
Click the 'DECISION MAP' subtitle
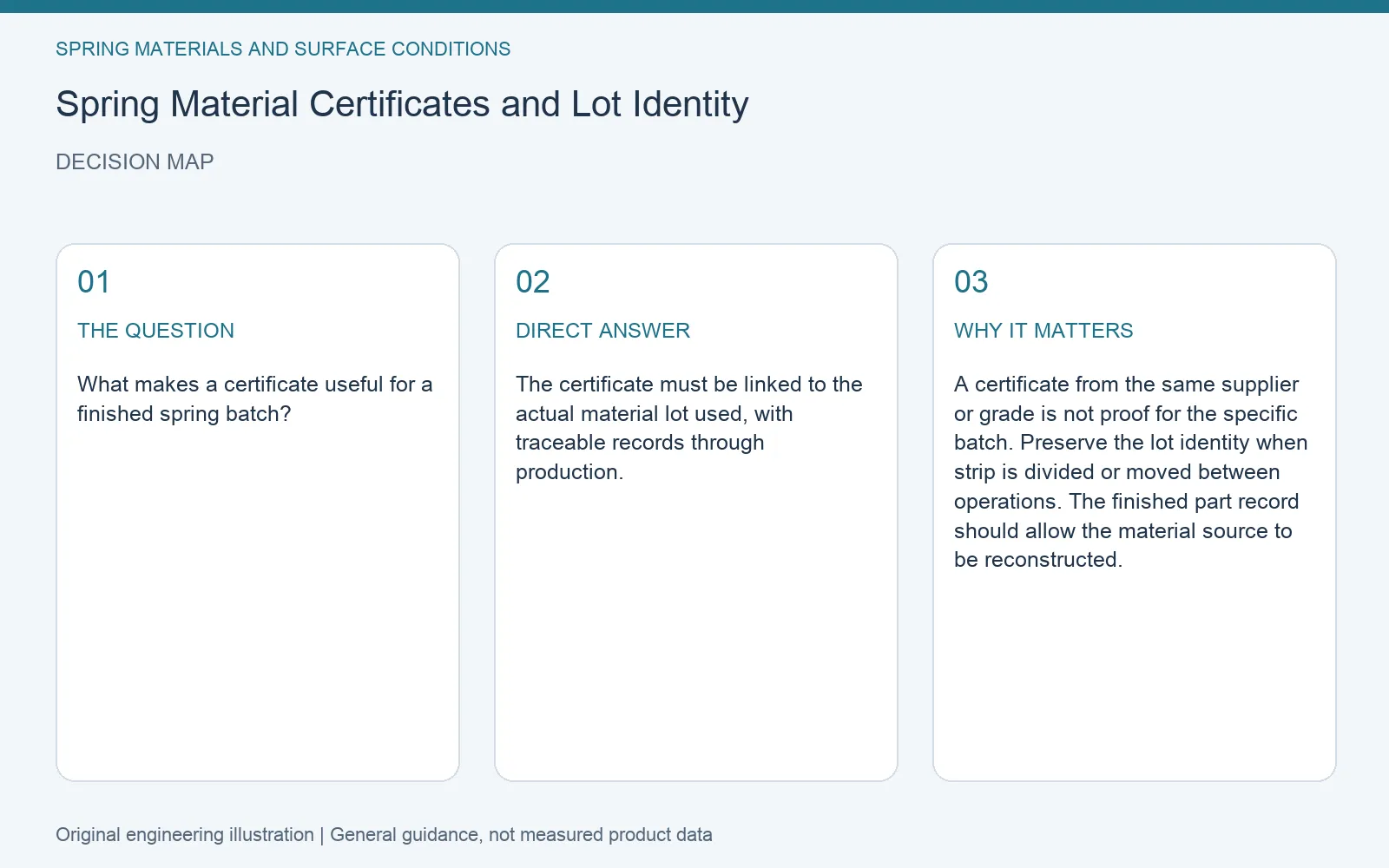135,162
